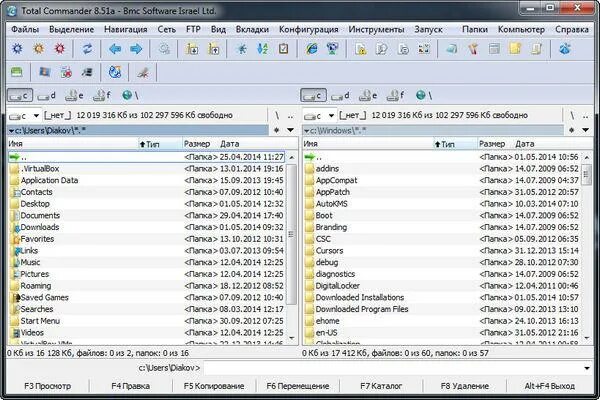Click the pack files folder icon with down arrow
The width and height of the screenshot is (600, 400).
coord(192,49)
